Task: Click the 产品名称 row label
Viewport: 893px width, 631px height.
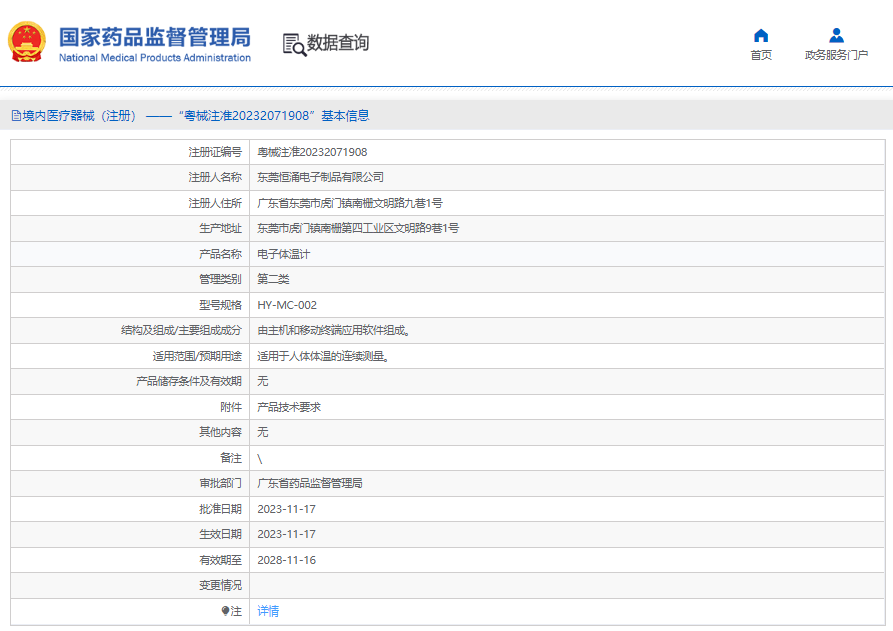Action: pyautogui.click(x=220, y=254)
